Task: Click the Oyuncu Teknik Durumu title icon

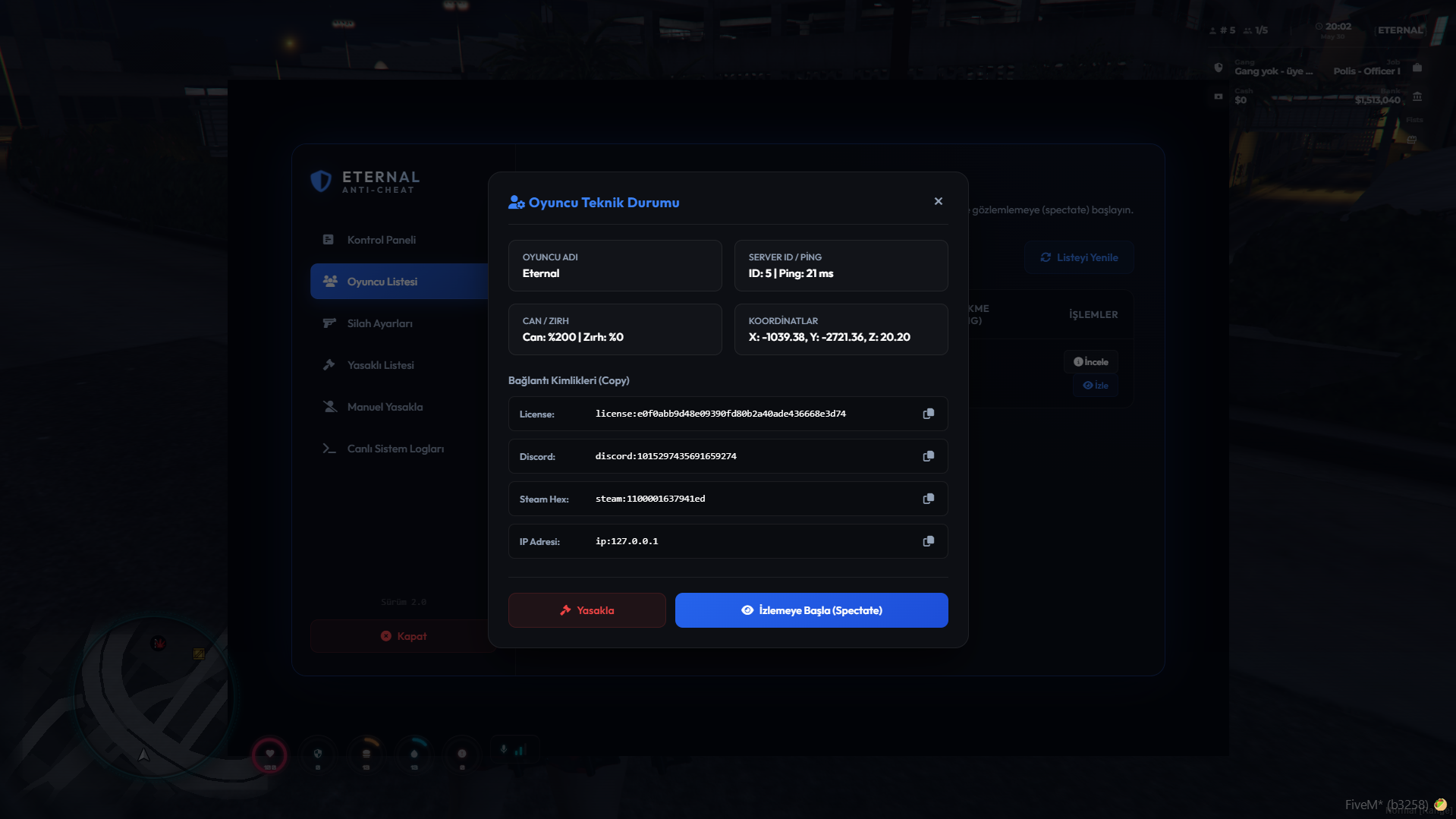Action: tap(517, 203)
